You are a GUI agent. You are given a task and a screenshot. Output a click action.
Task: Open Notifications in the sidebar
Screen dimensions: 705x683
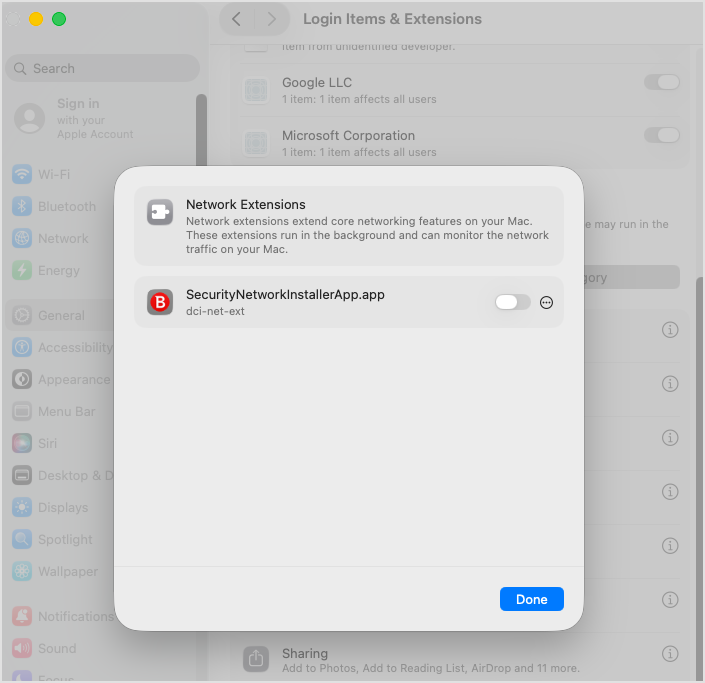[x=74, y=616]
